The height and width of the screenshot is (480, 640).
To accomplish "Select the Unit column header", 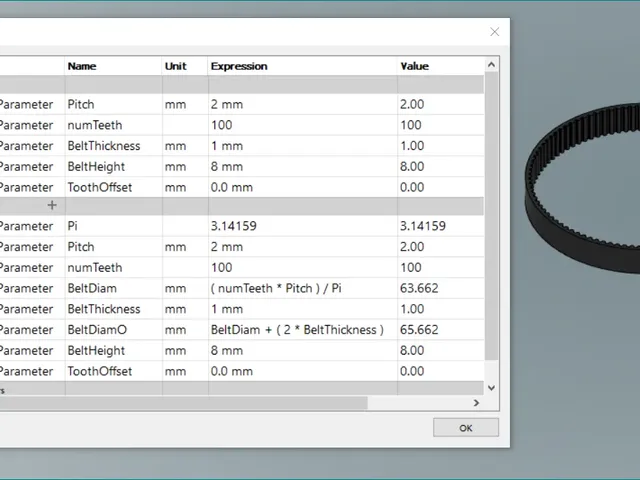I will 185,66.
